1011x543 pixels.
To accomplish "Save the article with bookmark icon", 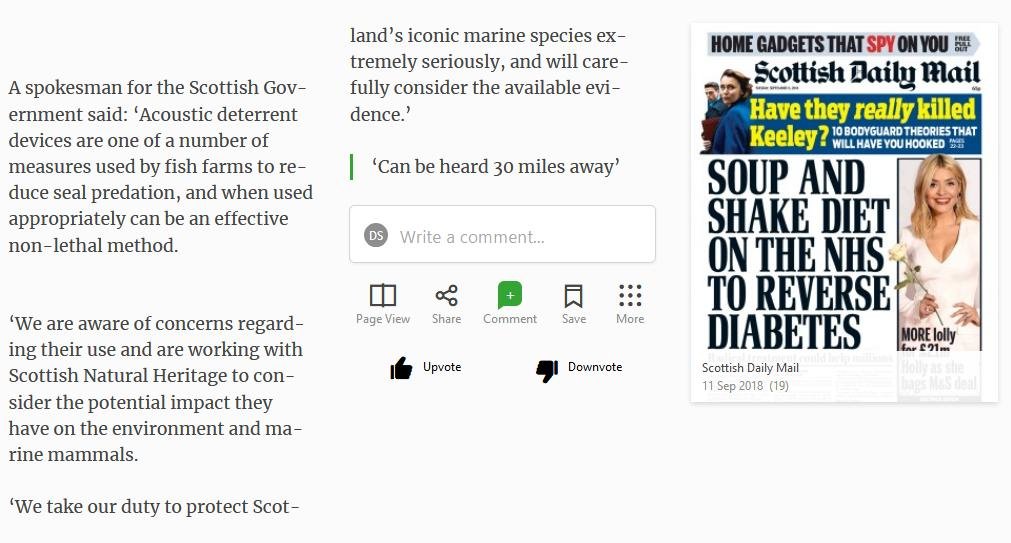I will [573, 296].
